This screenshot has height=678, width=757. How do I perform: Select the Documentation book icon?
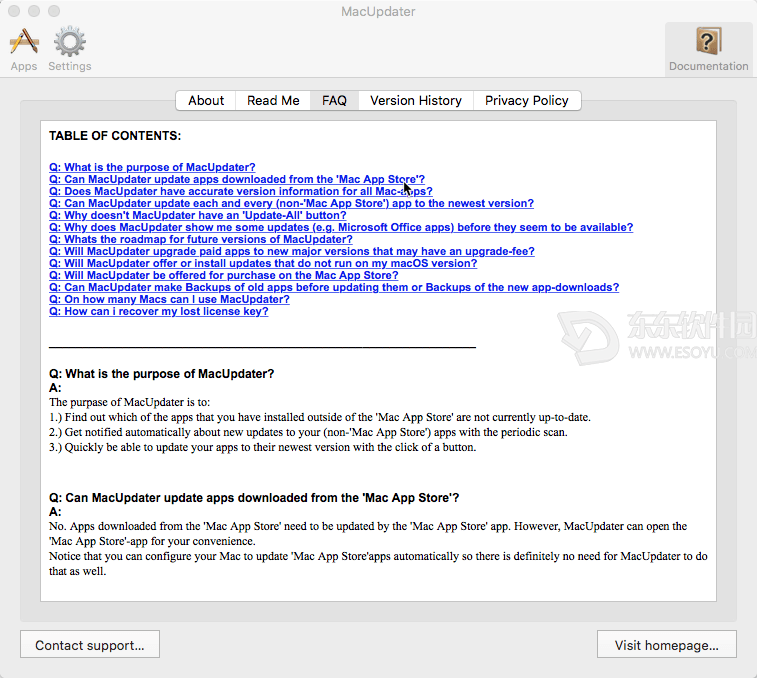(x=708, y=50)
